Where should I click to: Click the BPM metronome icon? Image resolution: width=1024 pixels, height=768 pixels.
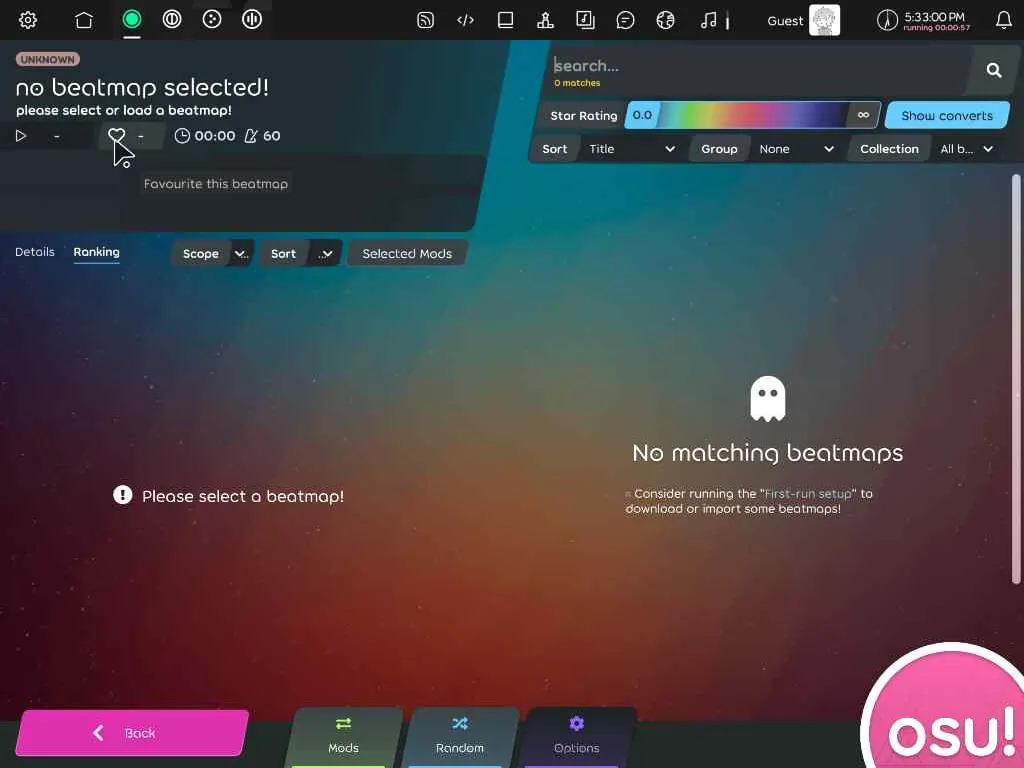[251, 136]
